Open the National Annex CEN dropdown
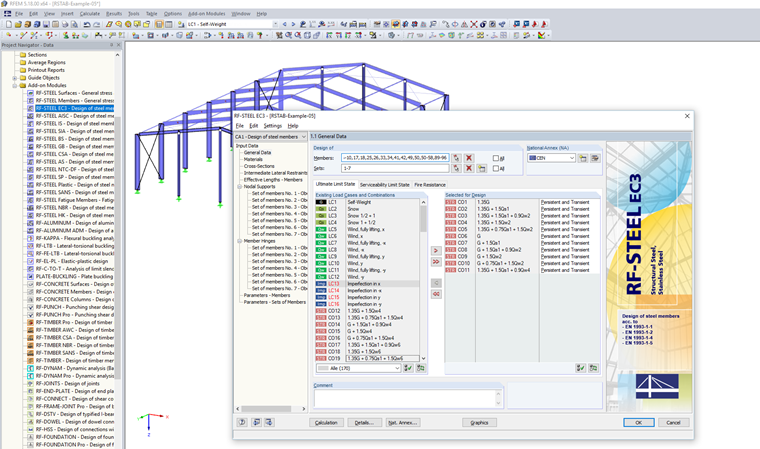 pyautogui.click(x=572, y=158)
